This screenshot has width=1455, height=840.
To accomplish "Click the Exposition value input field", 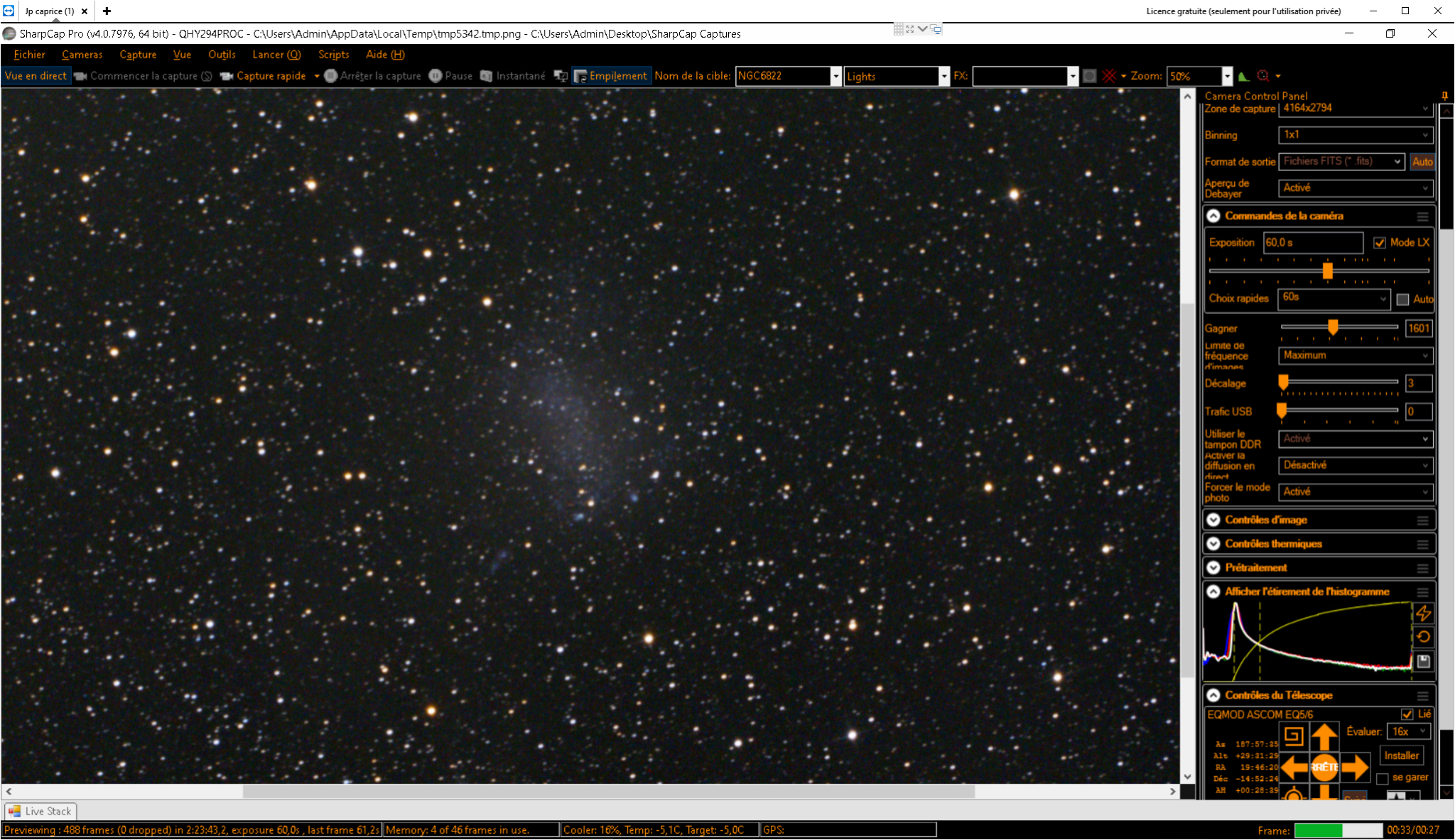I will pos(1313,243).
